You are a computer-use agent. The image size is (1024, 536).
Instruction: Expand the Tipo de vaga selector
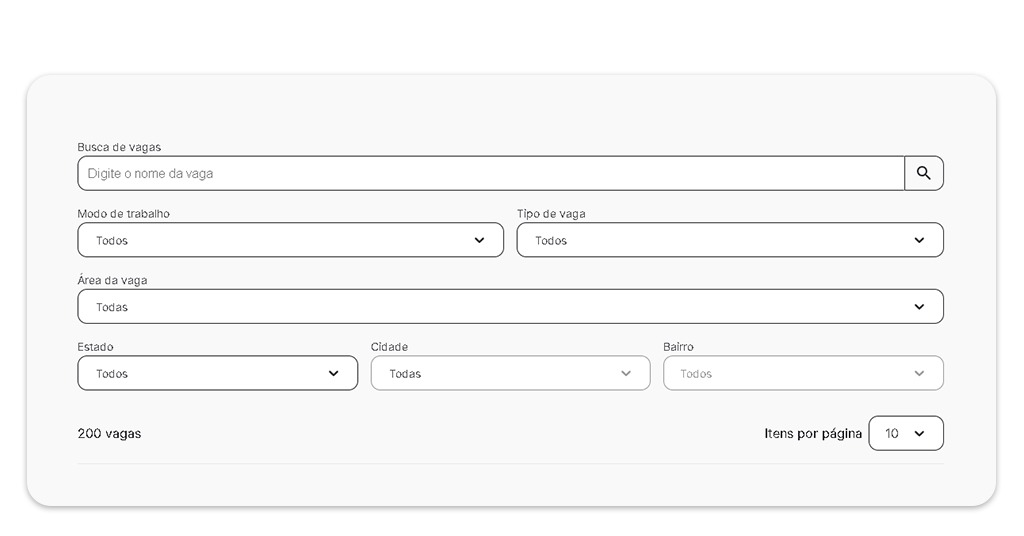tap(729, 240)
